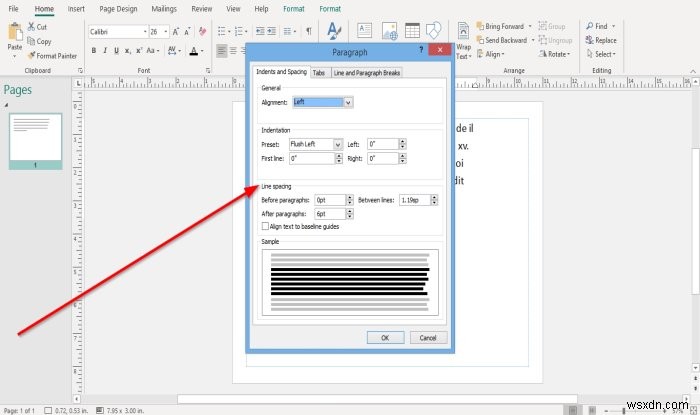Activate the Format Painter tool
This screenshot has width=700, height=415.
click(52, 56)
